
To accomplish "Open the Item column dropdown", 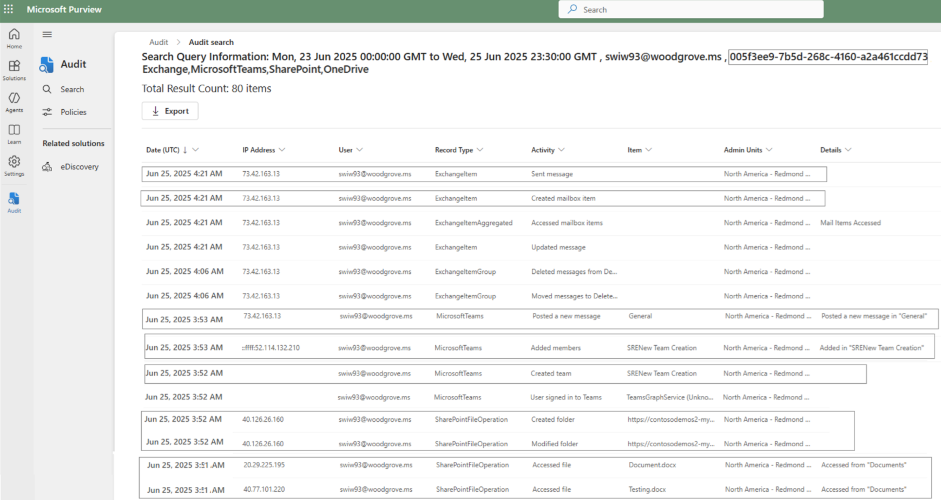I will pyautogui.click(x=648, y=150).
